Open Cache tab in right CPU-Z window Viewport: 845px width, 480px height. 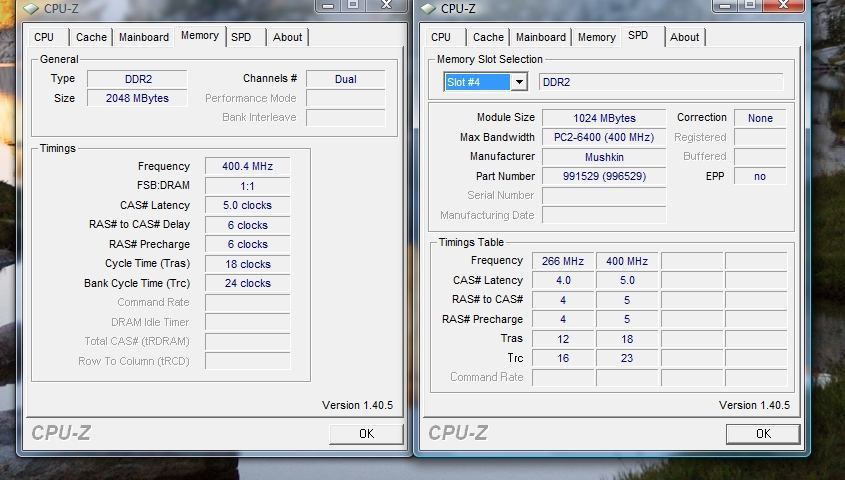point(488,37)
